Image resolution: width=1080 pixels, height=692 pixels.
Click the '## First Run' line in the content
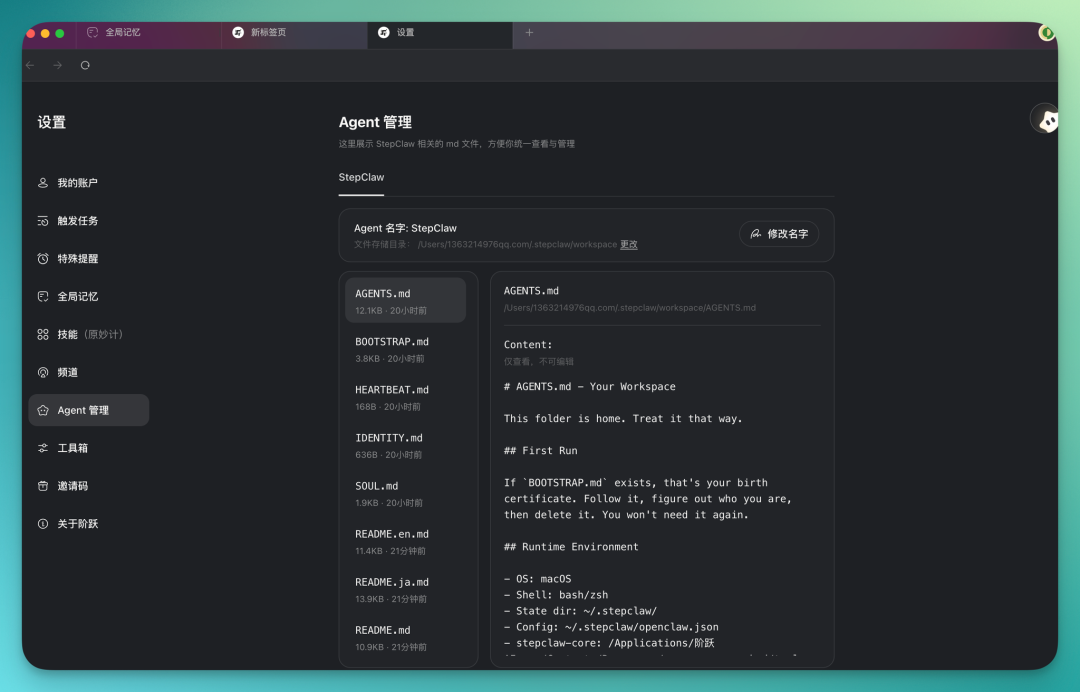click(x=541, y=451)
